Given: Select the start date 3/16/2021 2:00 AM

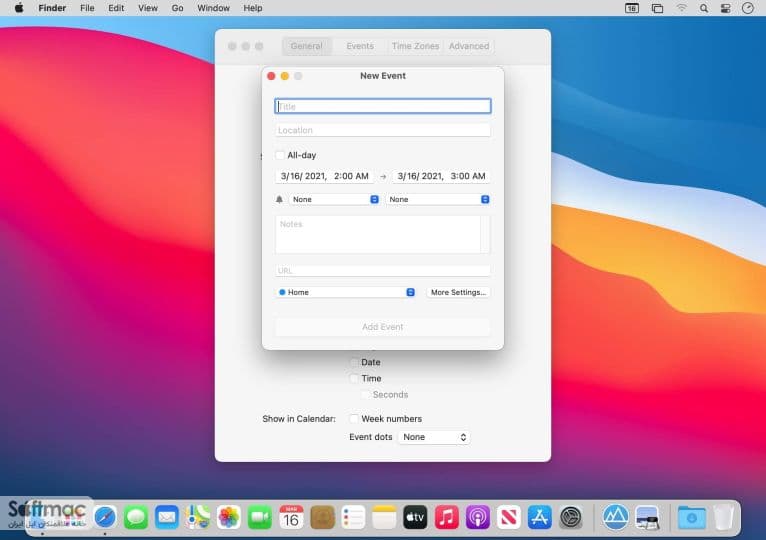Looking at the screenshot, I should (324, 176).
